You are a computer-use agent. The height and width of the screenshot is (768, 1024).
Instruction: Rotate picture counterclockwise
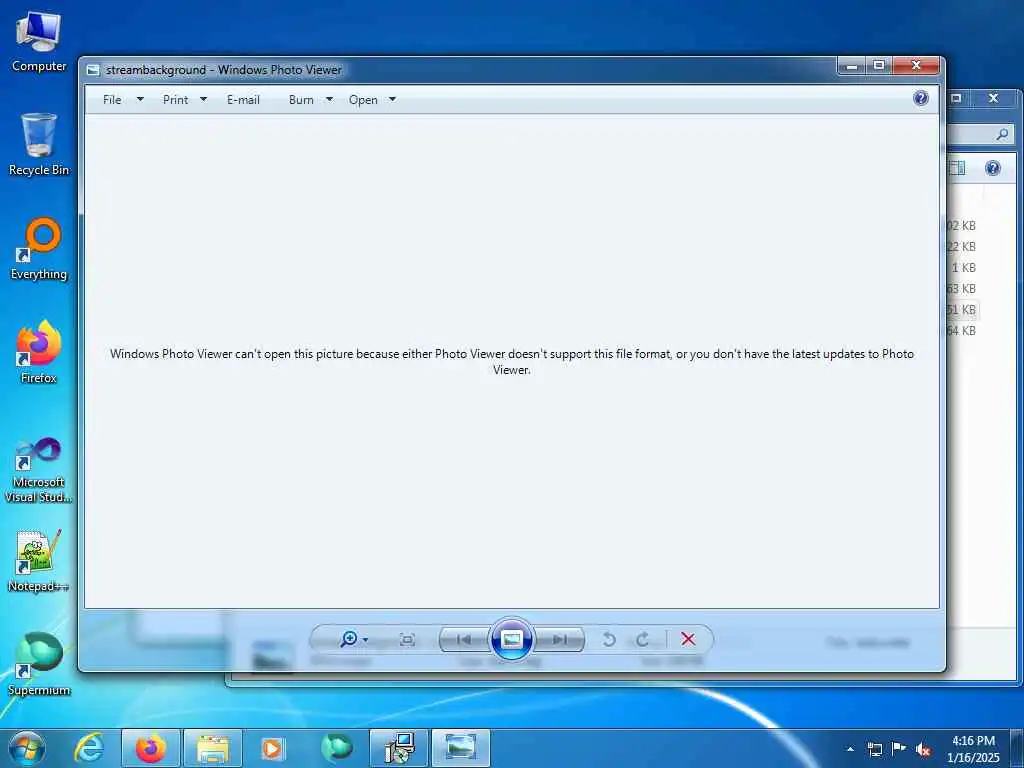point(609,639)
